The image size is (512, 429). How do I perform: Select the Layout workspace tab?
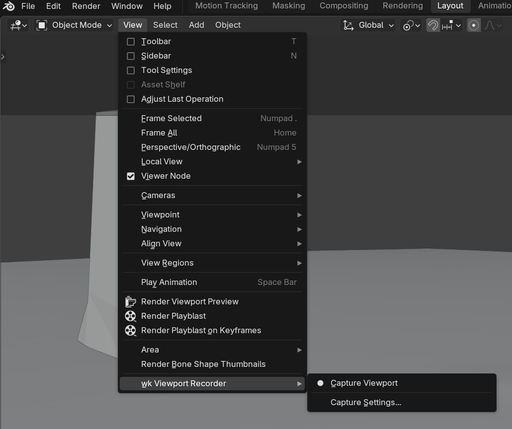pos(450,6)
